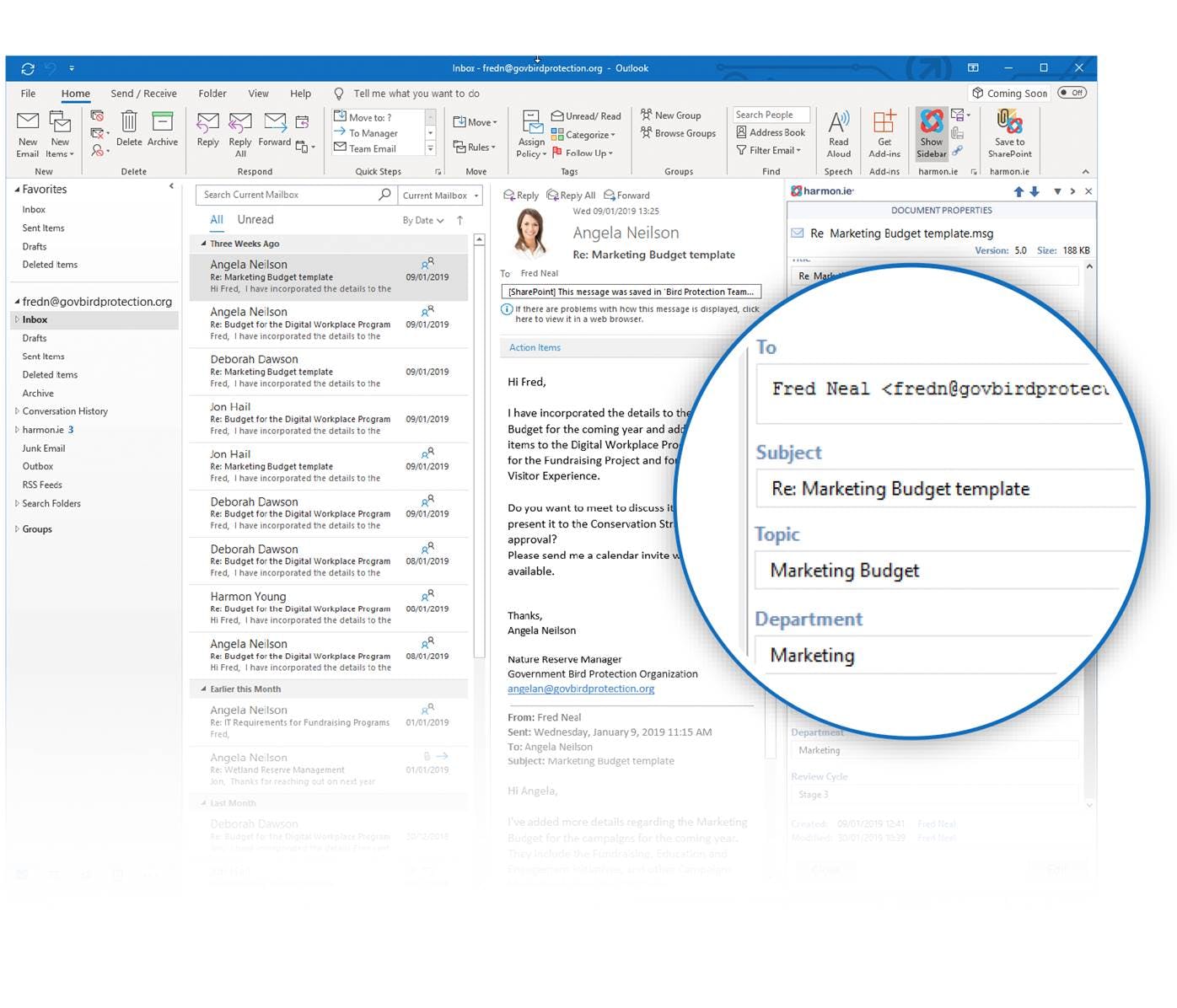
Task: Open the RSS Feeds folder
Action: click(42, 485)
